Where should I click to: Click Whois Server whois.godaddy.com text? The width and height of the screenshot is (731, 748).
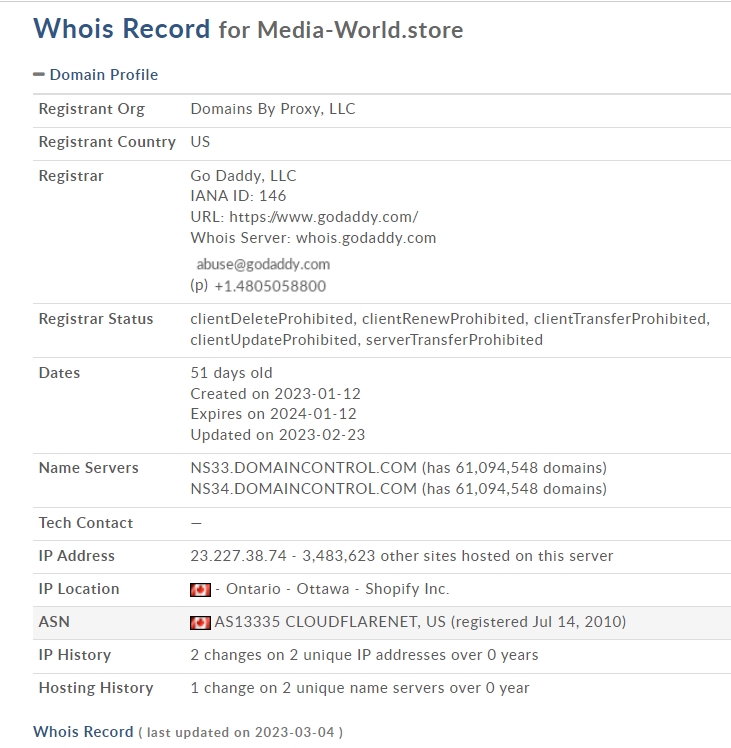click(313, 238)
